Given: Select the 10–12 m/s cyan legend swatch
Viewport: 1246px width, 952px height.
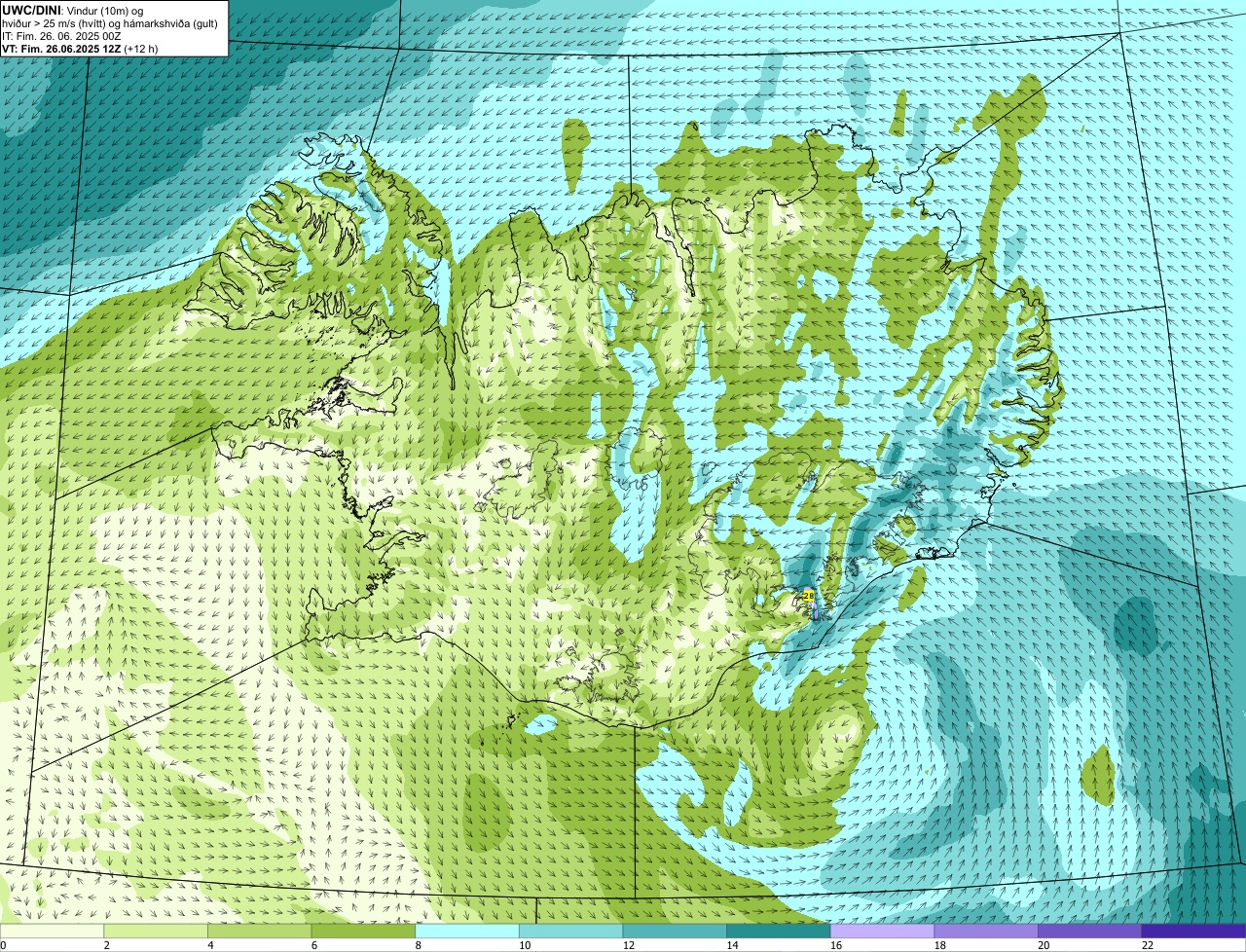Looking at the screenshot, I should (x=570, y=931).
